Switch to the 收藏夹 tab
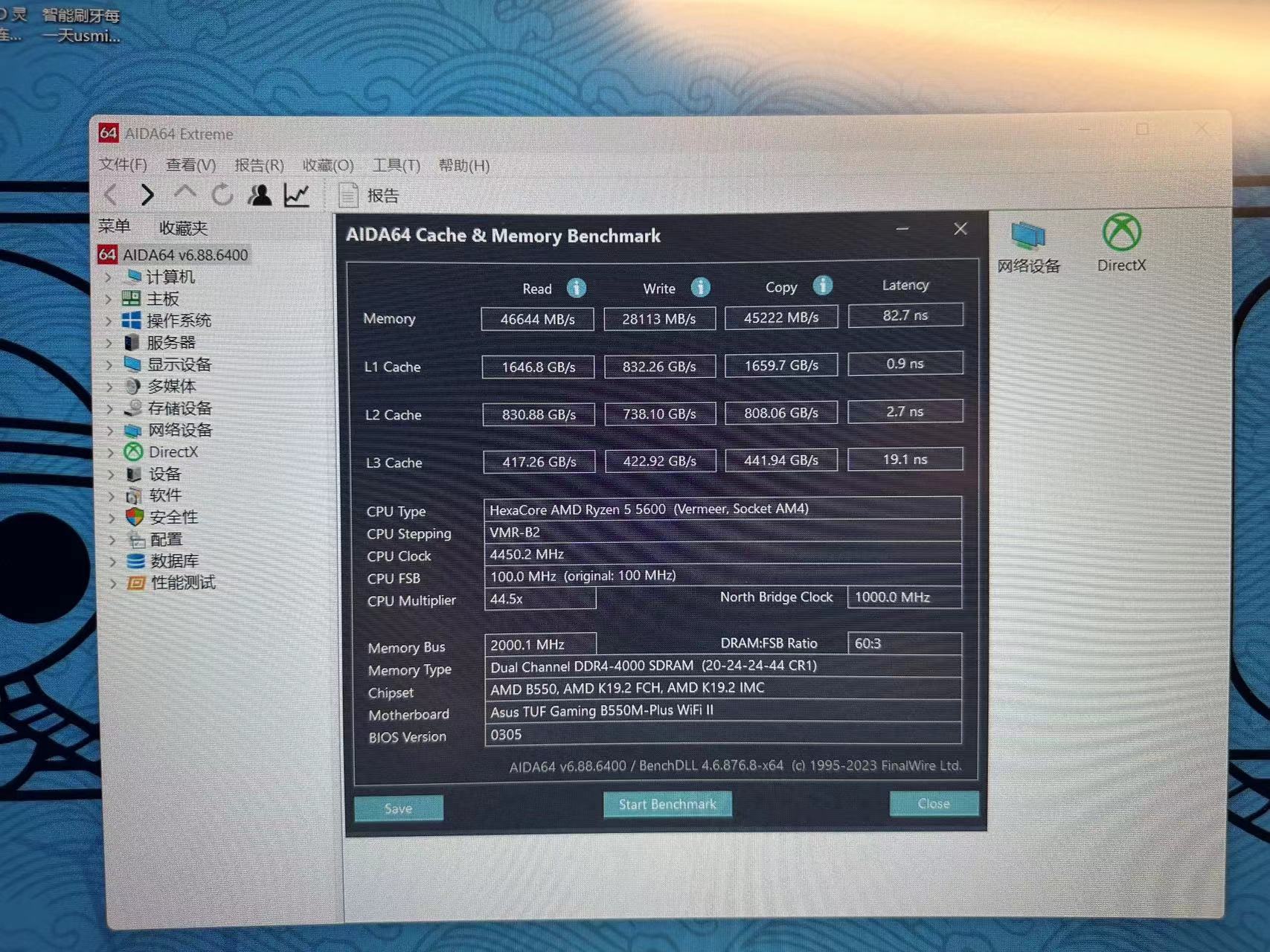This screenshot has height=952, width=1270. [182, 228]
